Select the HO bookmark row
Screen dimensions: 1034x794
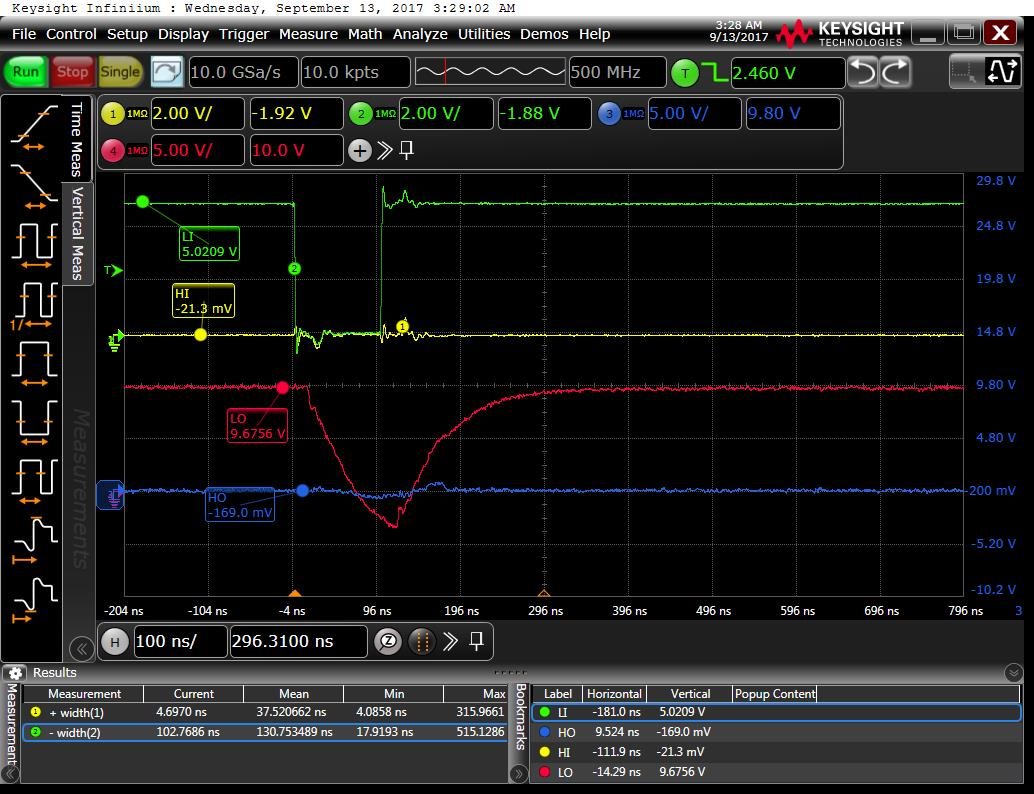(x=776, y=732)
